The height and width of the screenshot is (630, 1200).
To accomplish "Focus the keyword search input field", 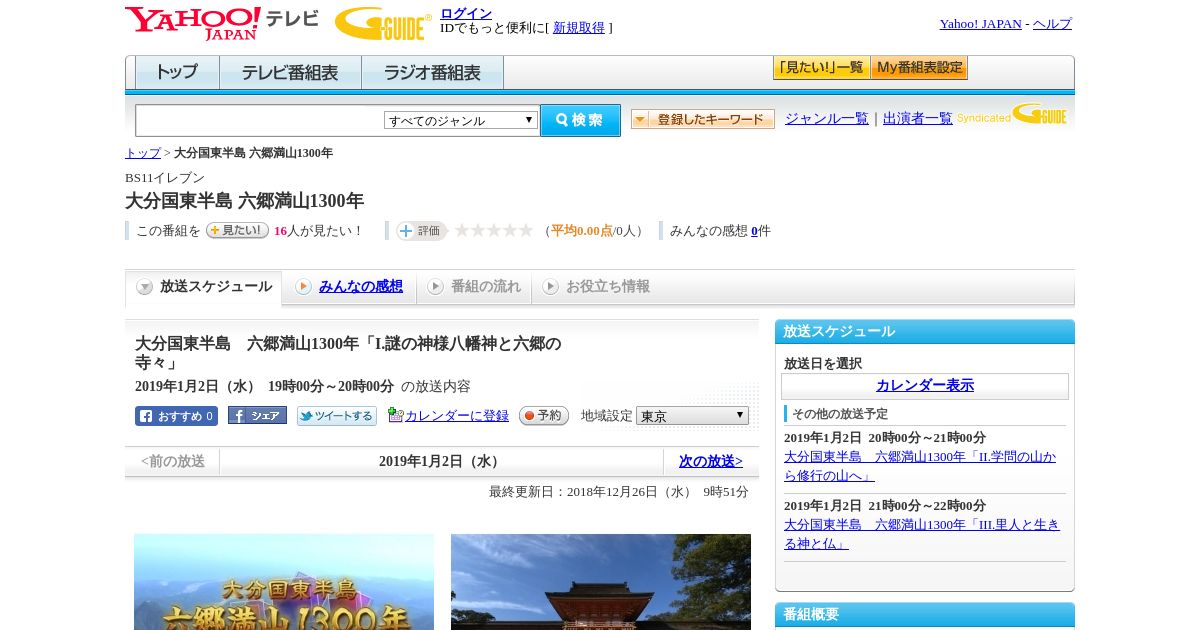I will (x=260, y=120).
